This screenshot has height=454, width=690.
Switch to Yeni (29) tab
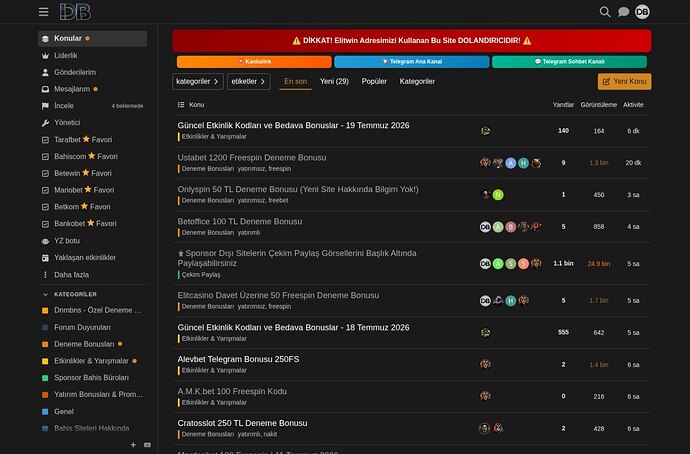click(x=334, y=81)
